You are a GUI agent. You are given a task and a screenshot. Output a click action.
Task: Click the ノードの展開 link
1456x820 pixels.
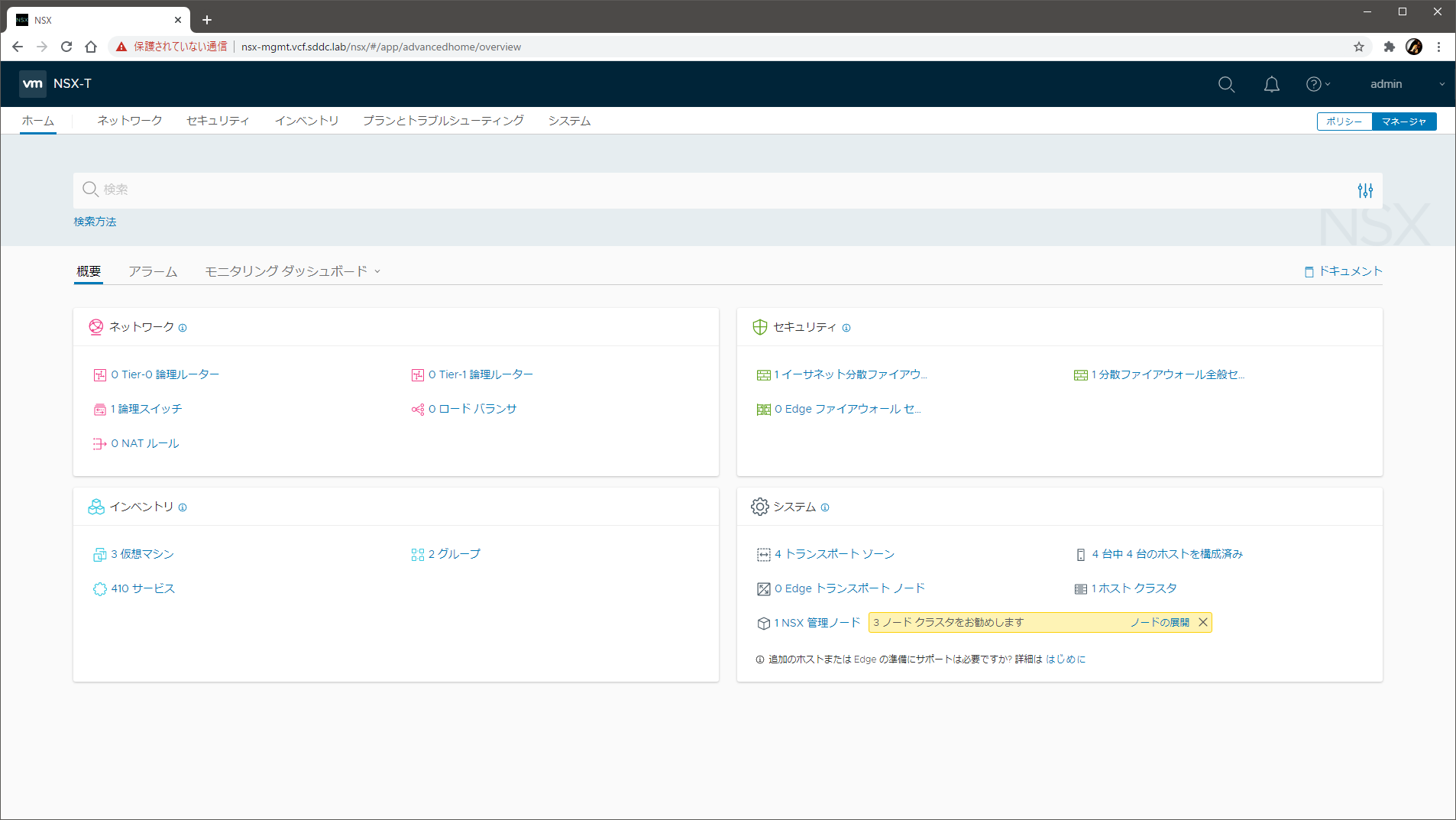1160,622
